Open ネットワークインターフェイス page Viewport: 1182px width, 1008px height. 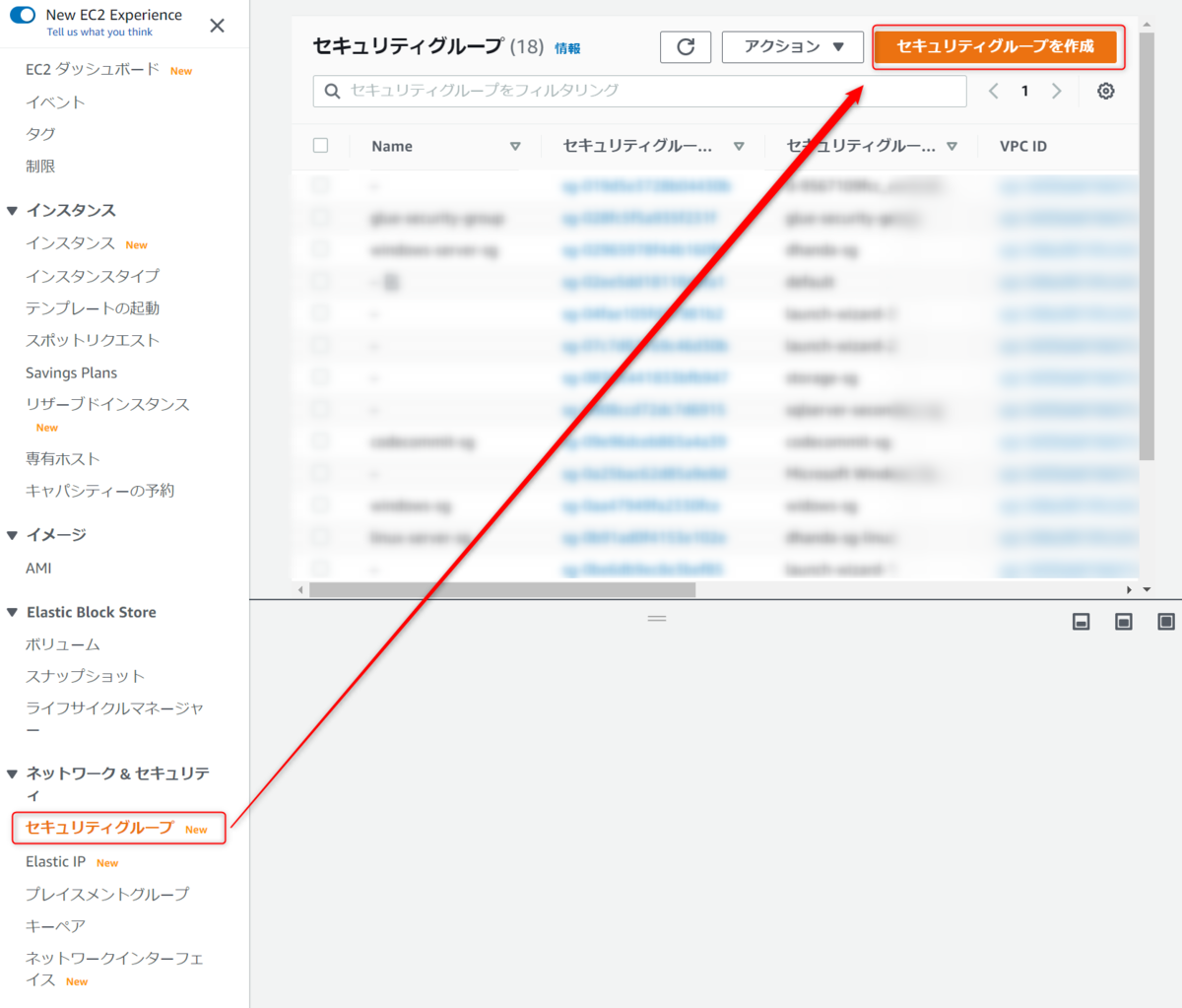click(114, 969)
